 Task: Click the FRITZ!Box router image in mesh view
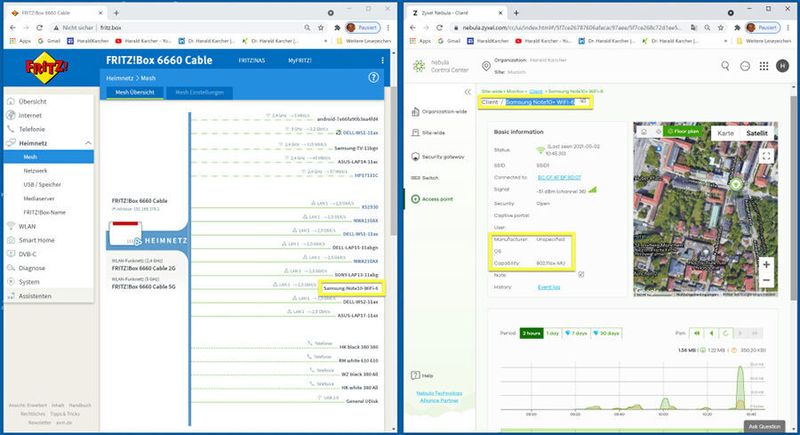125,233
